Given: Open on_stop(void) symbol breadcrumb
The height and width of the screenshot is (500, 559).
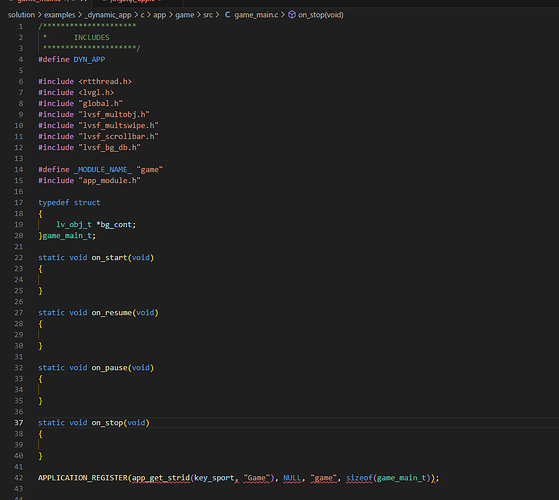Looking at the screenshot, I should [x=320, y=15].
